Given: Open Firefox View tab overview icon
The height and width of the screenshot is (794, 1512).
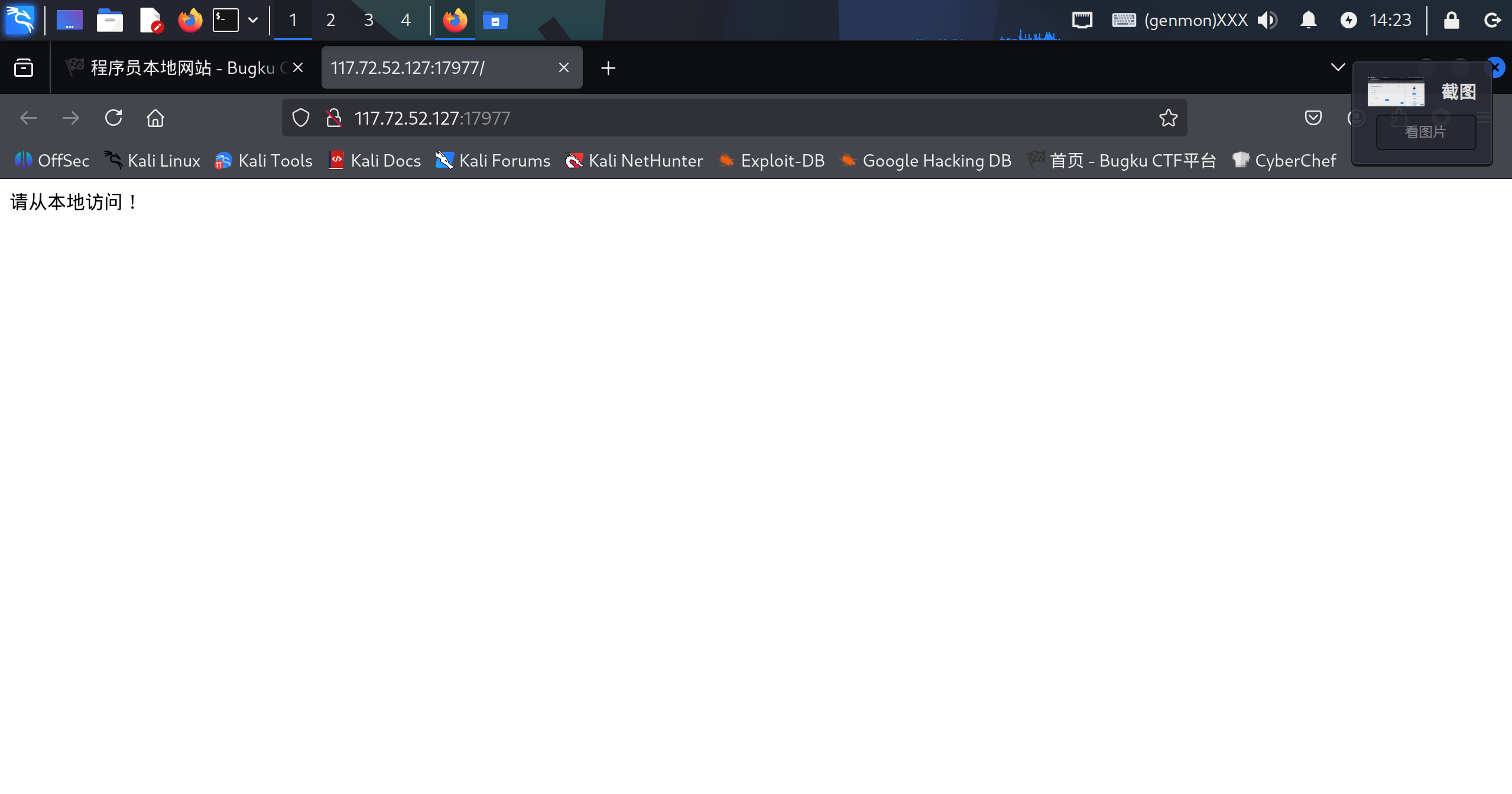Looking at the screenshot, I should click(x=24, y=68).
